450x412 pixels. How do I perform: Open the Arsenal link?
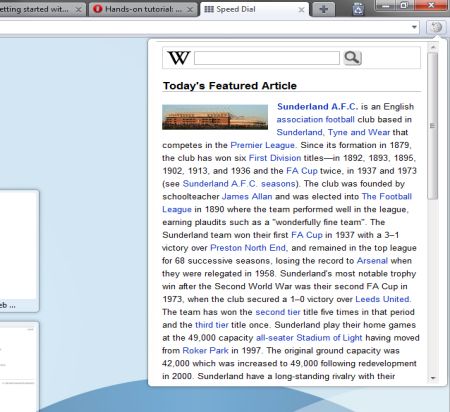(x=372, y=261)
